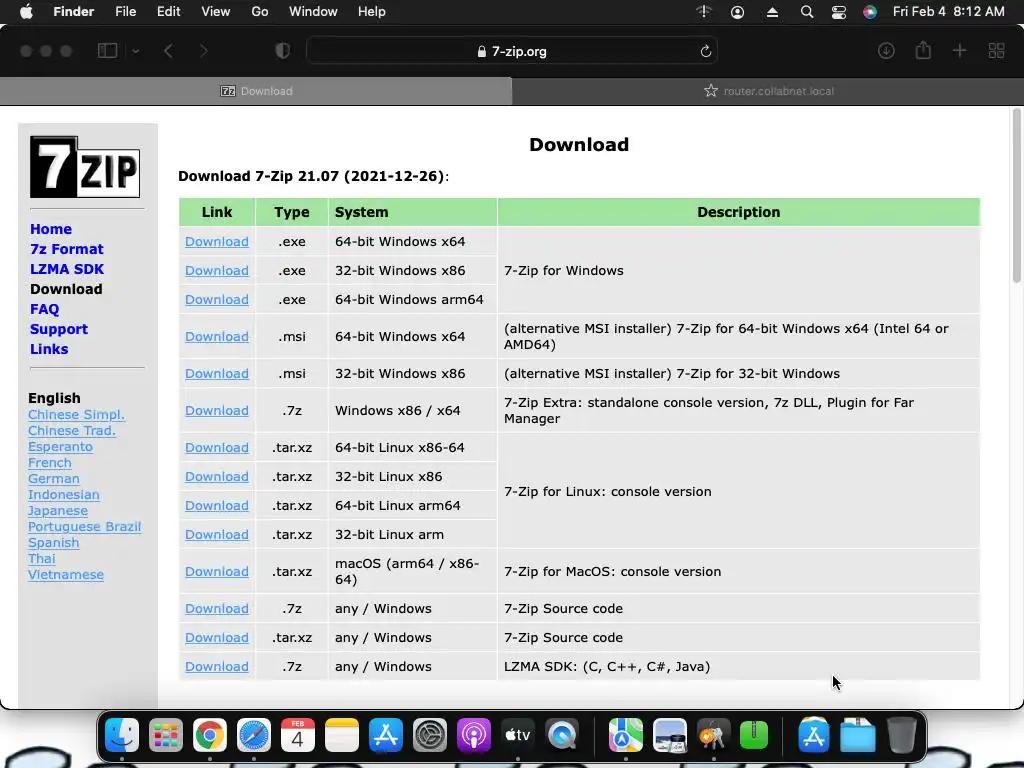Open the Apple menu

(x=26, y=12)
